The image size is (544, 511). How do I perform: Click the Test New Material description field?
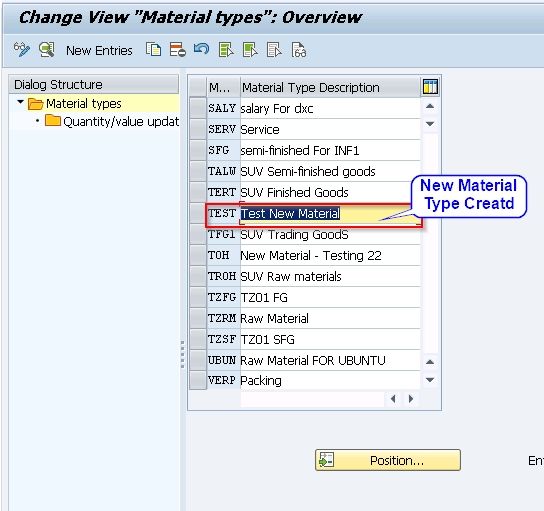click(330, 214)
